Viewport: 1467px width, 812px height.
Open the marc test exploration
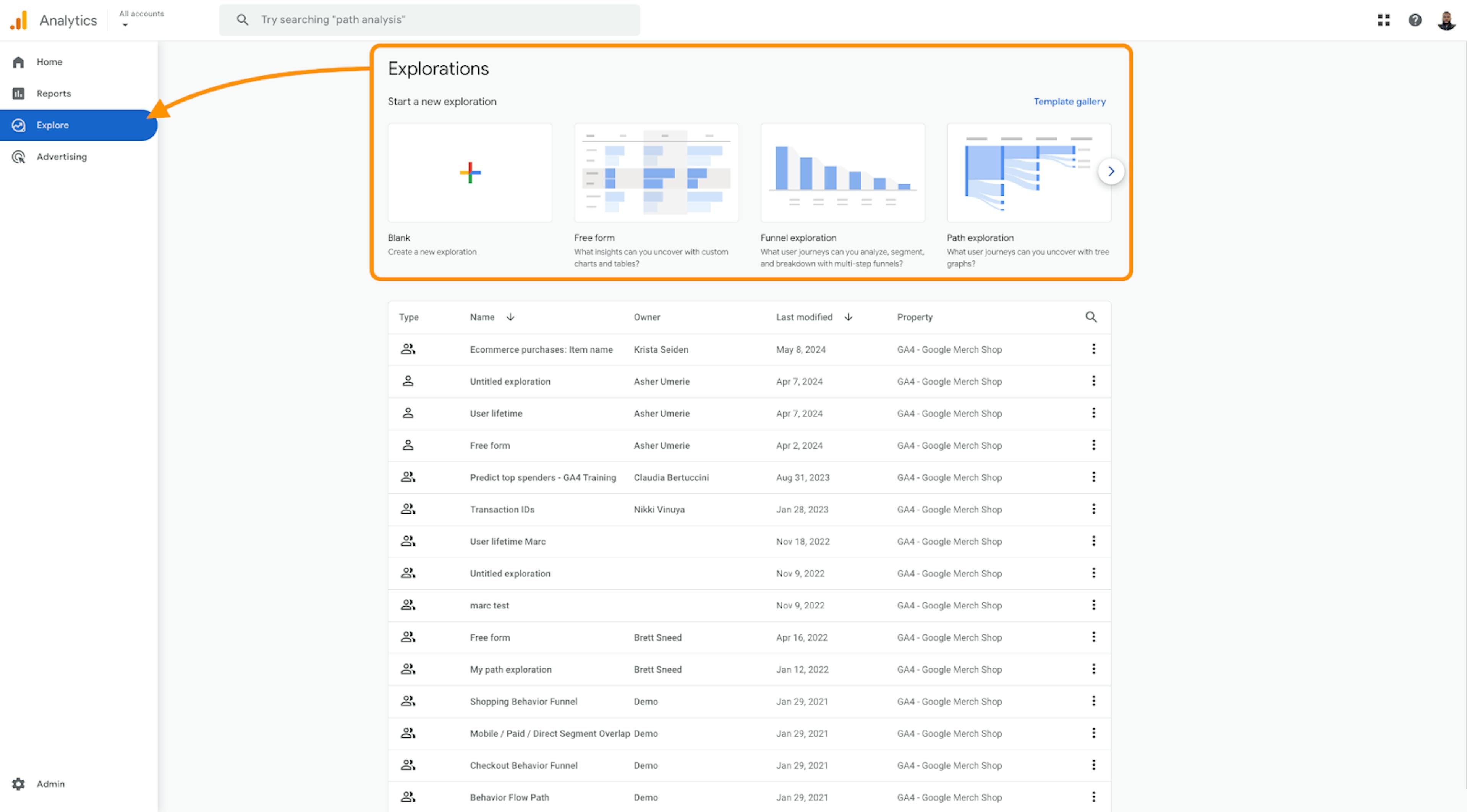pos(489,605)
